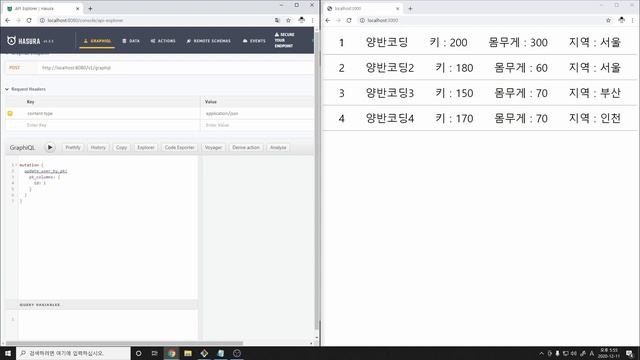Open Chrome menu in Hasura window

tap(313, 20)
